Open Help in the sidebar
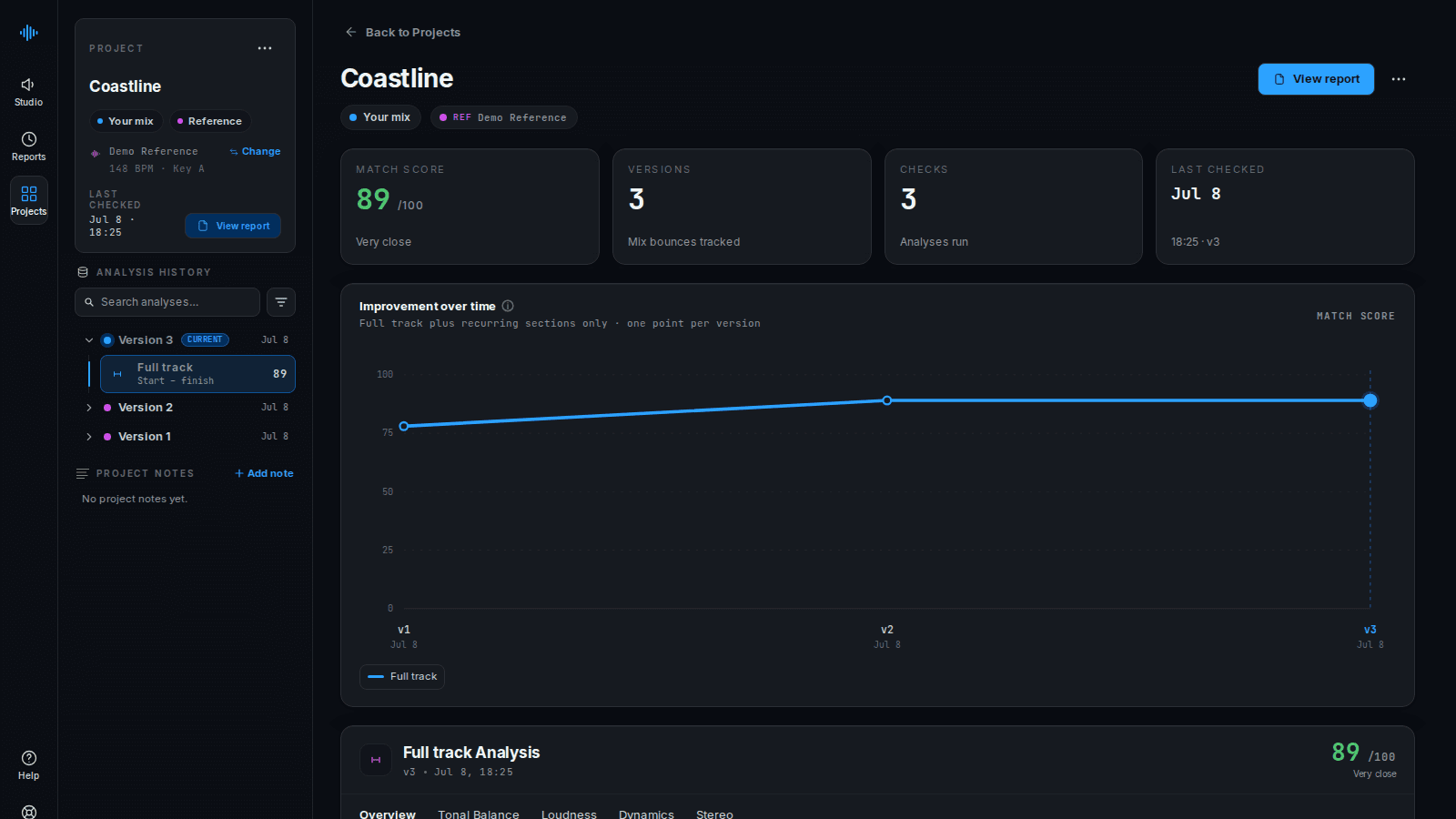The width and height of the screenshot is (1456, 819). (x=28, y=765)
